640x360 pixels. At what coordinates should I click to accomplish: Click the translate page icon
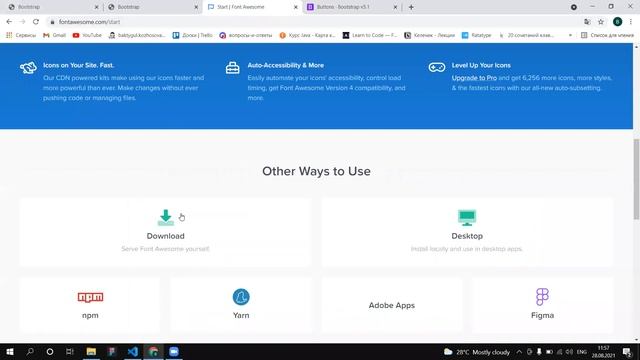587,22
